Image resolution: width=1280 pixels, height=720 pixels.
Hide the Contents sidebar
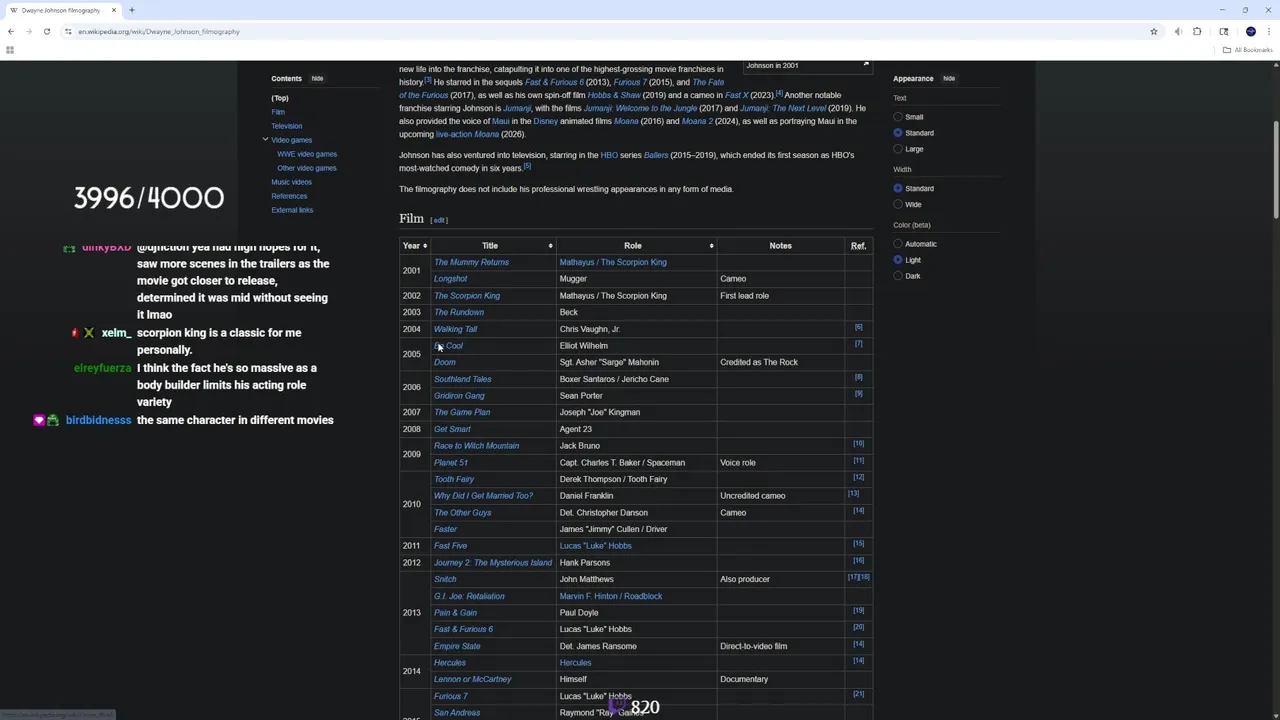tap(317, 78)
